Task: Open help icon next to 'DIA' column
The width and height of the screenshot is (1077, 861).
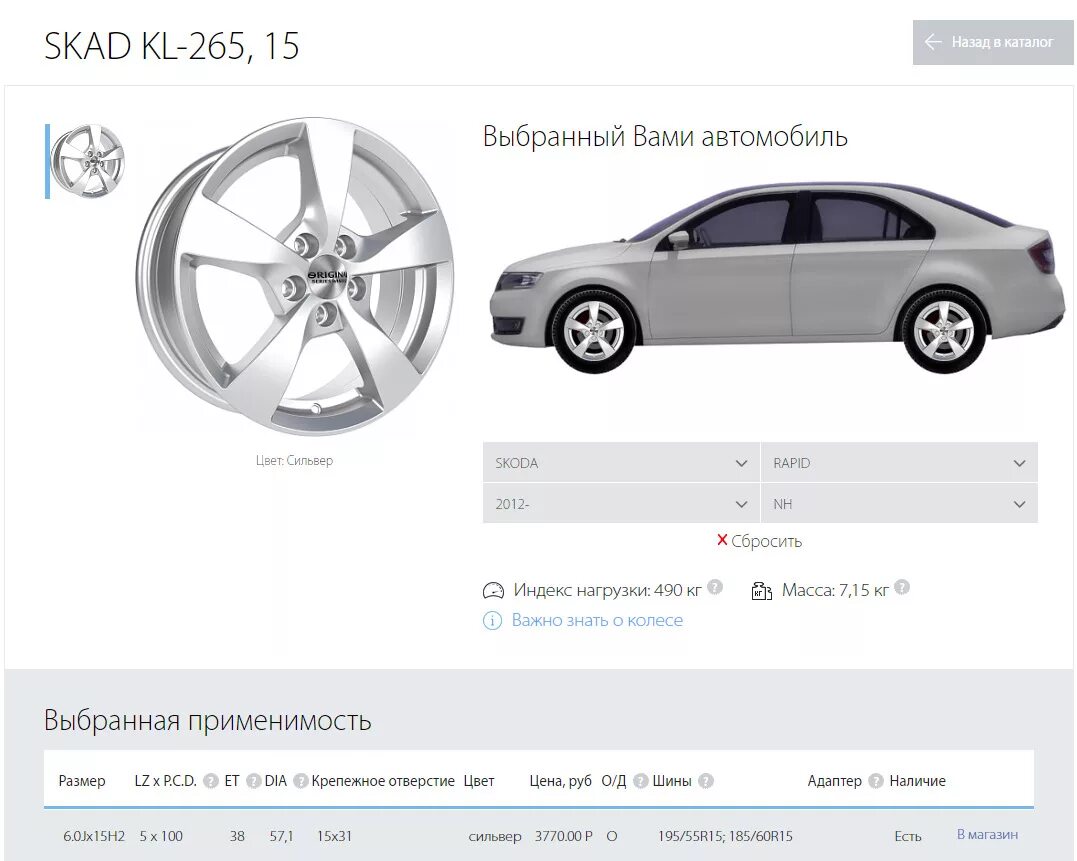Action: pos(300,781)
